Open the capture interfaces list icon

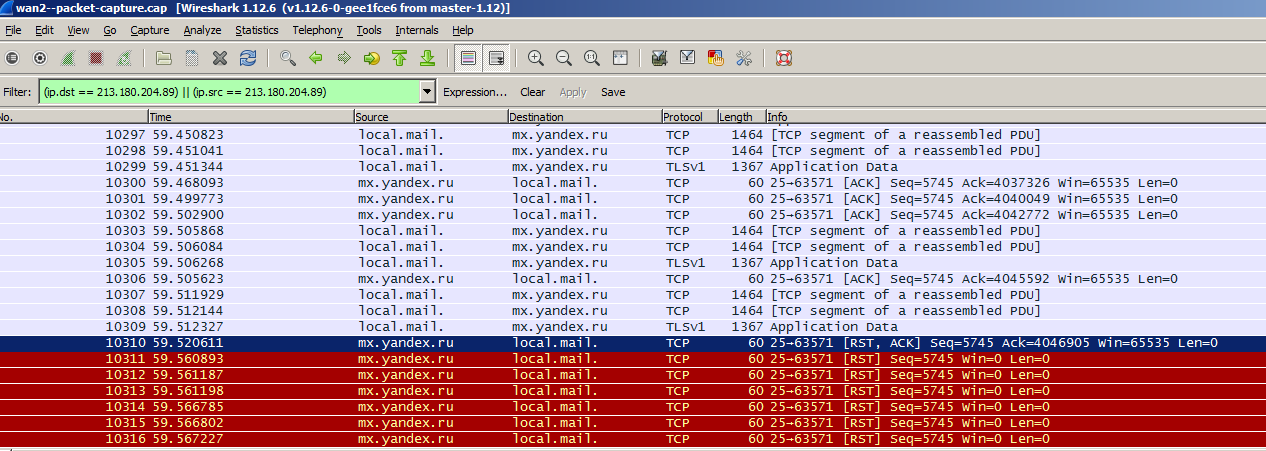point(12,58)
